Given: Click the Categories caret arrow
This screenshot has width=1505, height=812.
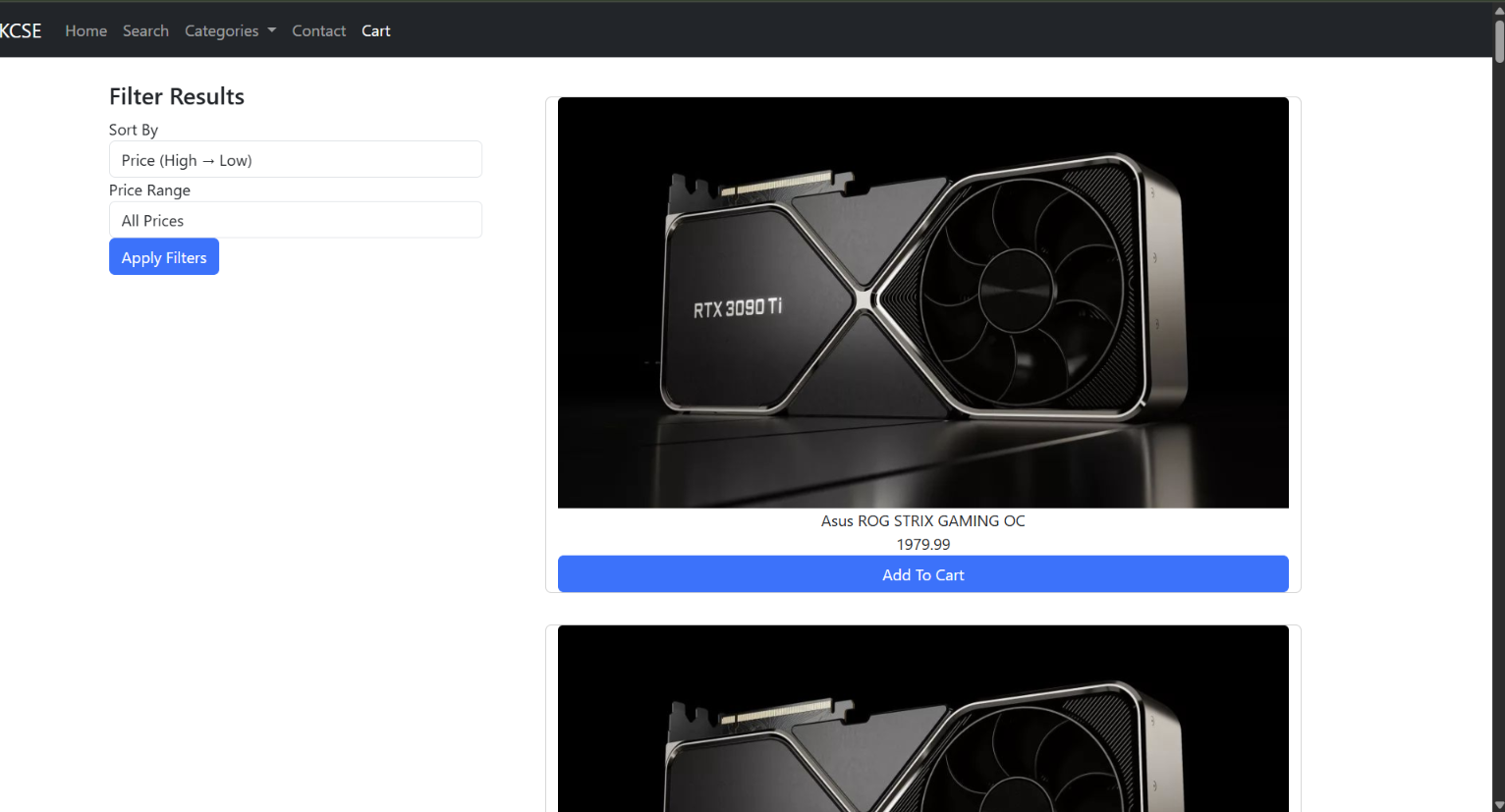Looking at the screenshot, I should tap(271, 30).
